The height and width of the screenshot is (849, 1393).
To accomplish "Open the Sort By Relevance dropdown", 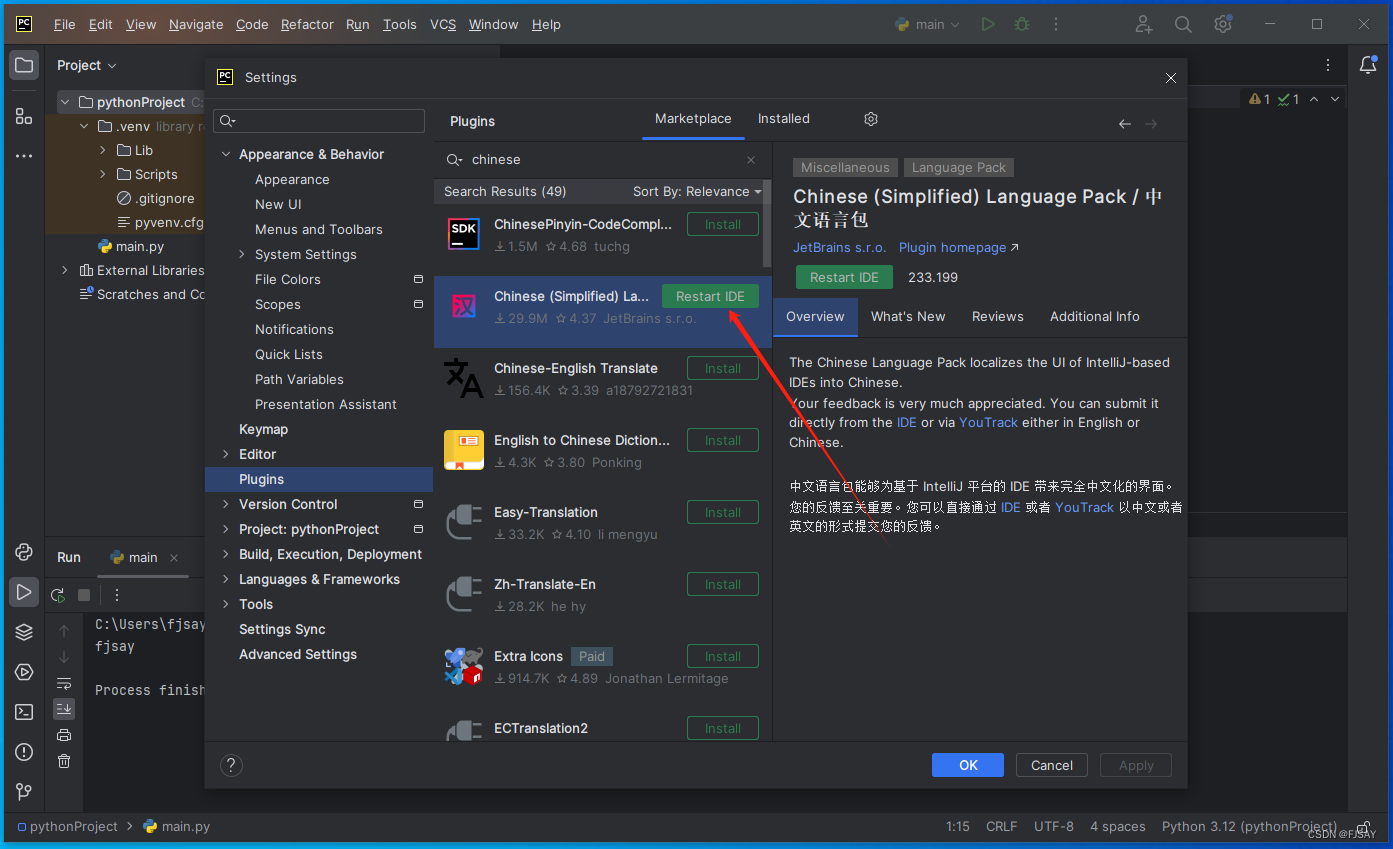I will tap(697, 192).
